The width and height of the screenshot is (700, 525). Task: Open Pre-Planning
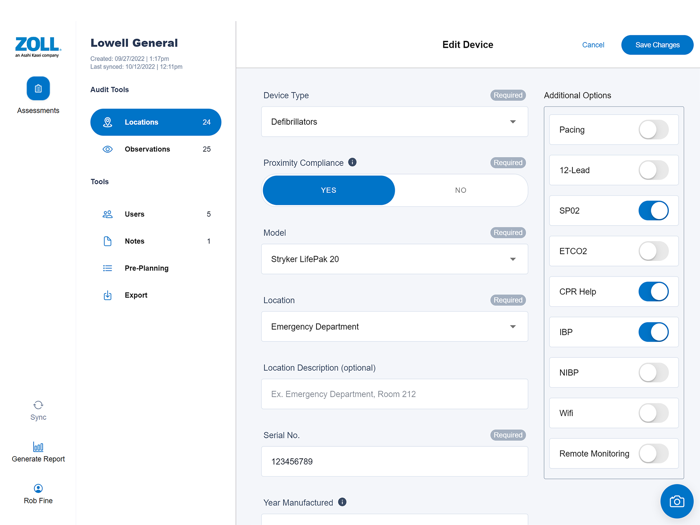(x=156, y=268)
